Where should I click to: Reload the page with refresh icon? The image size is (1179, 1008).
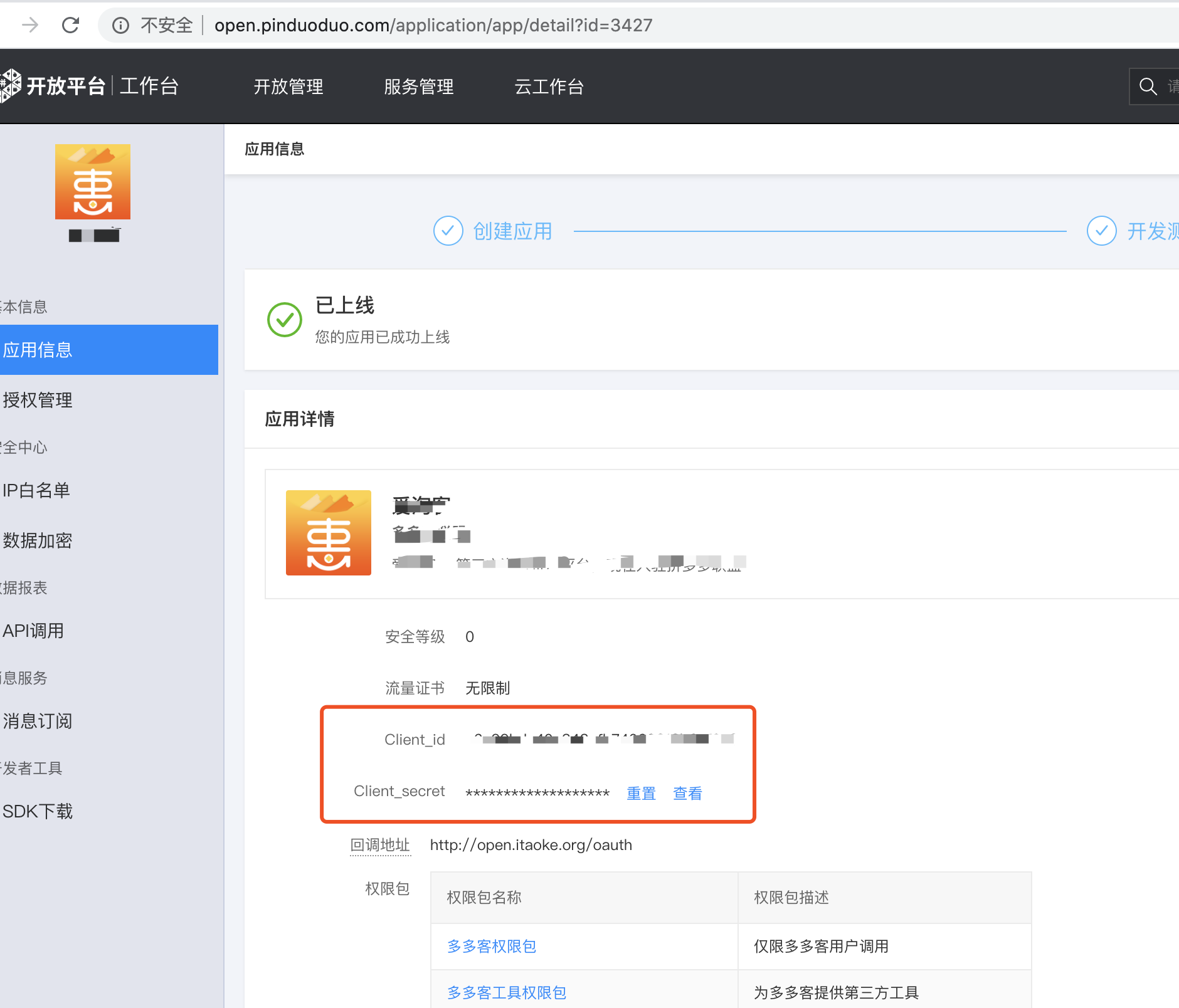[x=70, y=25]
